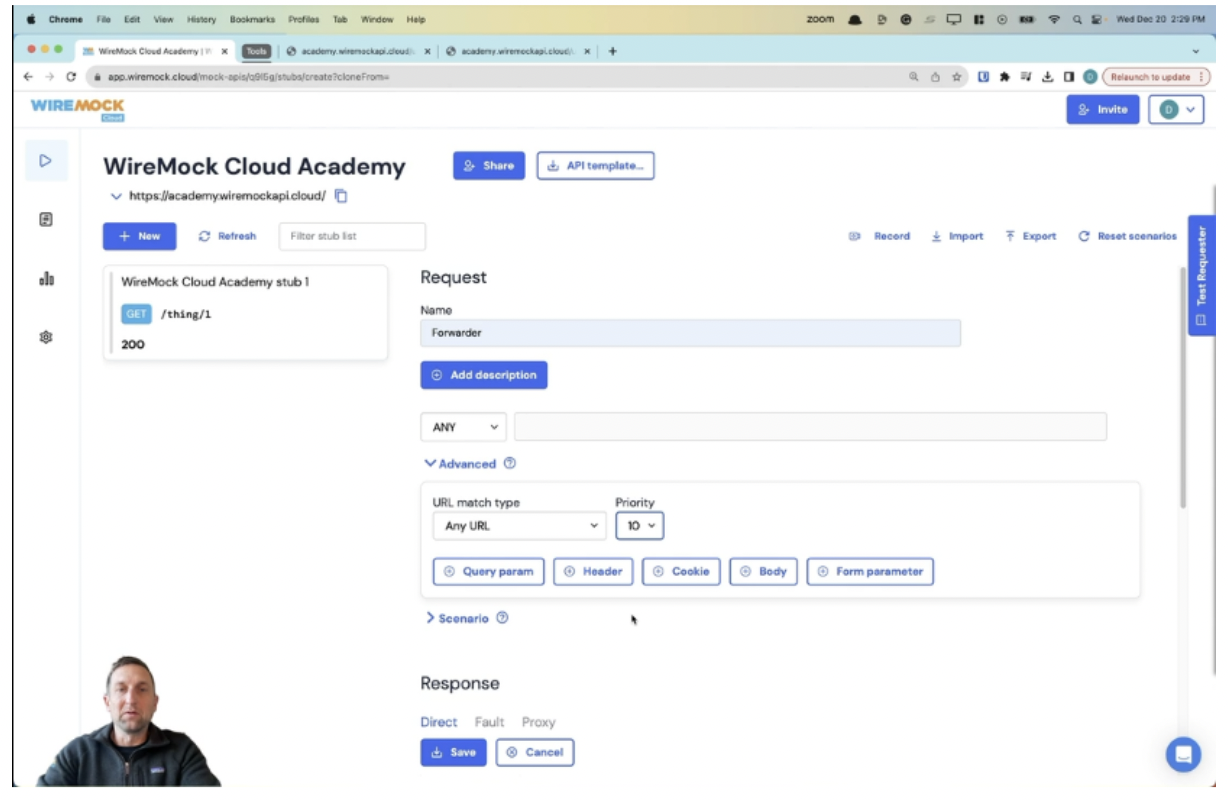This screenshot has height=800, width=1228.
Task: Click the New stub button
Action: tap(139, 236)
